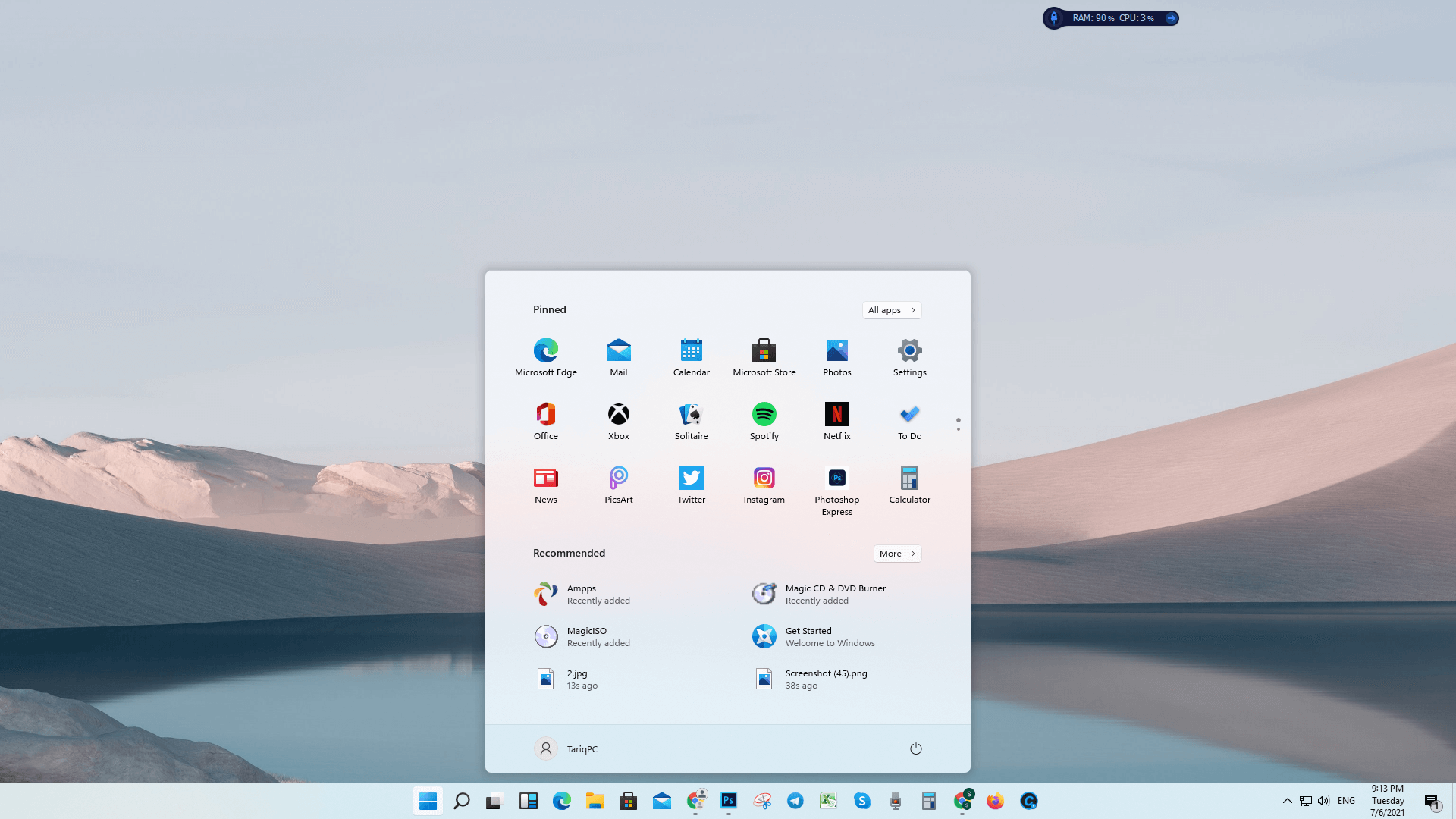Image resolution: width=1456 pixels, height=819 pixels.
Task: Expand the All apps list
Action: pos(891,310)
